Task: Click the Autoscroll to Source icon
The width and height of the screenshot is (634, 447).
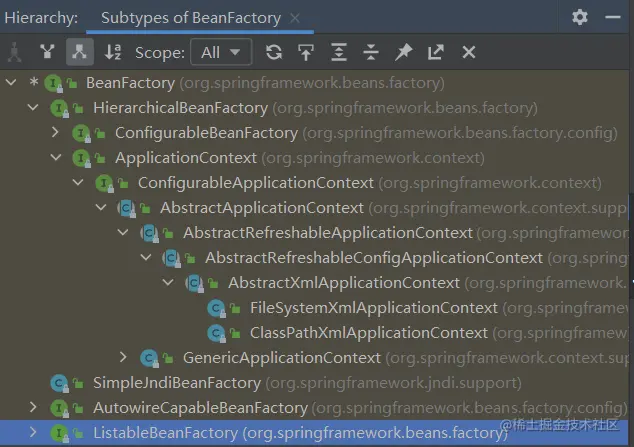Action: click(x=306, y=52)
